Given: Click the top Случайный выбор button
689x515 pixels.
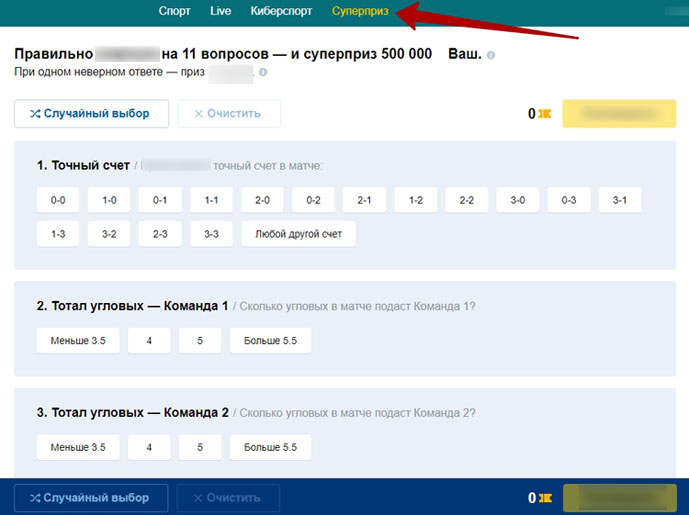Looking at the screenshot, I should pos(91,114).
